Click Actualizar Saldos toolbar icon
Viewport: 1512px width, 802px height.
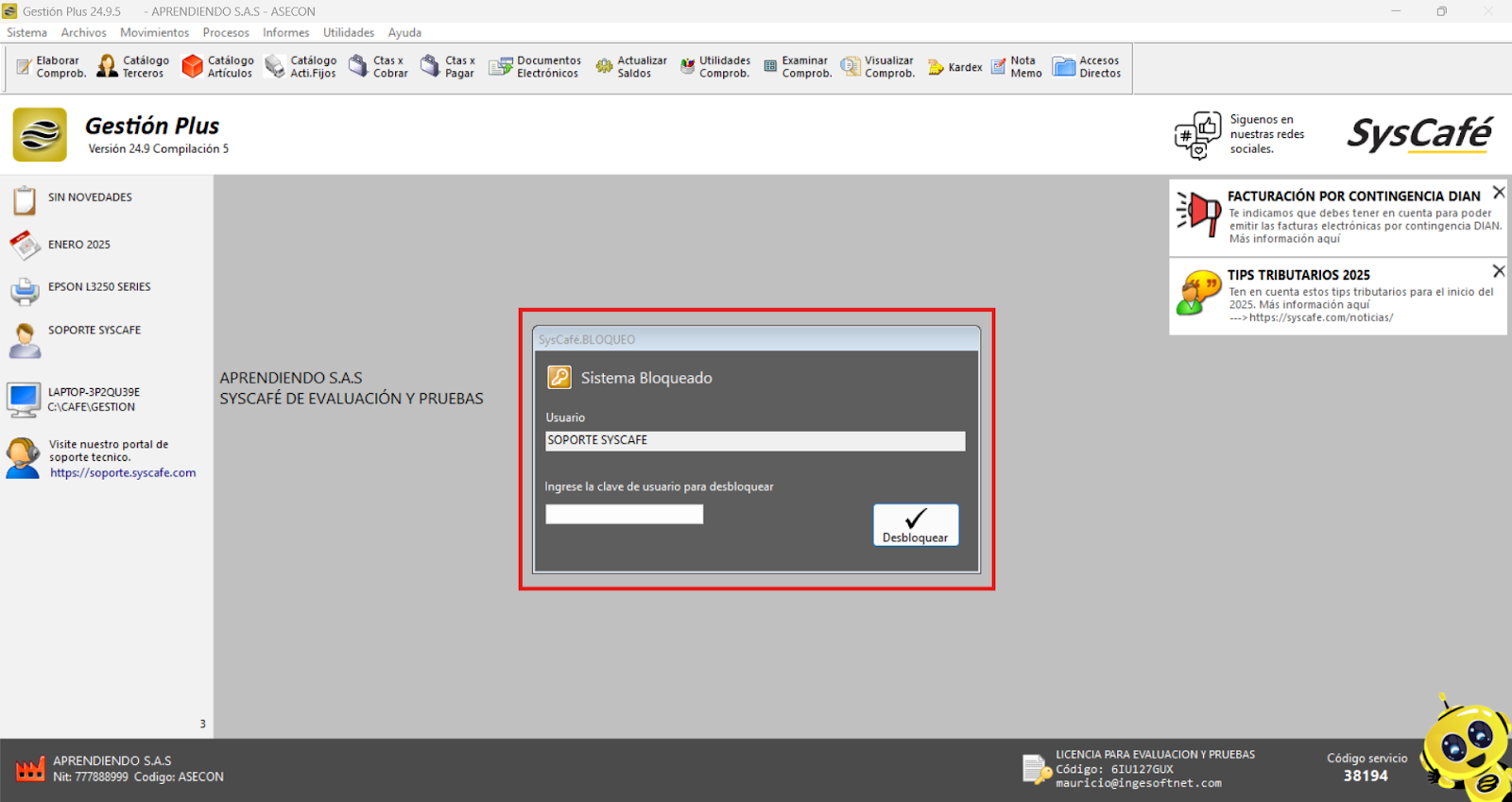[631, 67]
